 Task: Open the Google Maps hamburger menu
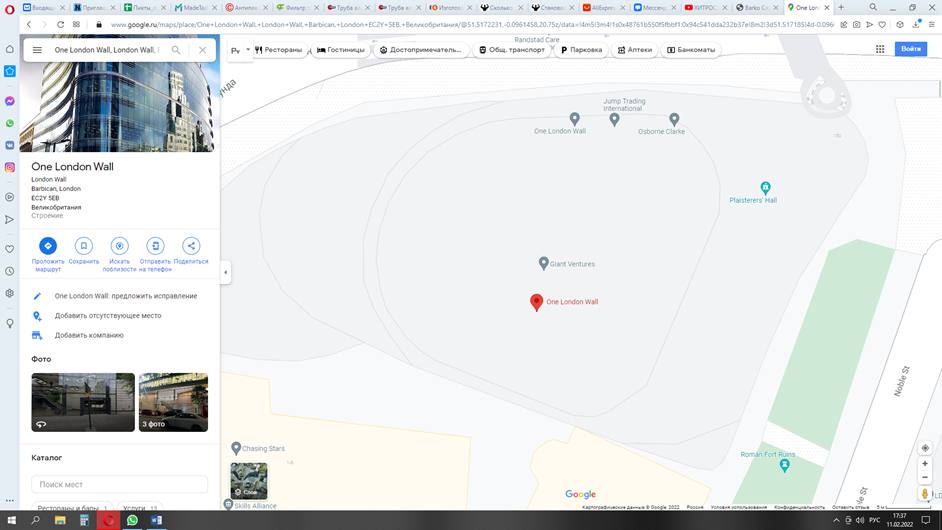pyautogui.click(x=37, y=50)
